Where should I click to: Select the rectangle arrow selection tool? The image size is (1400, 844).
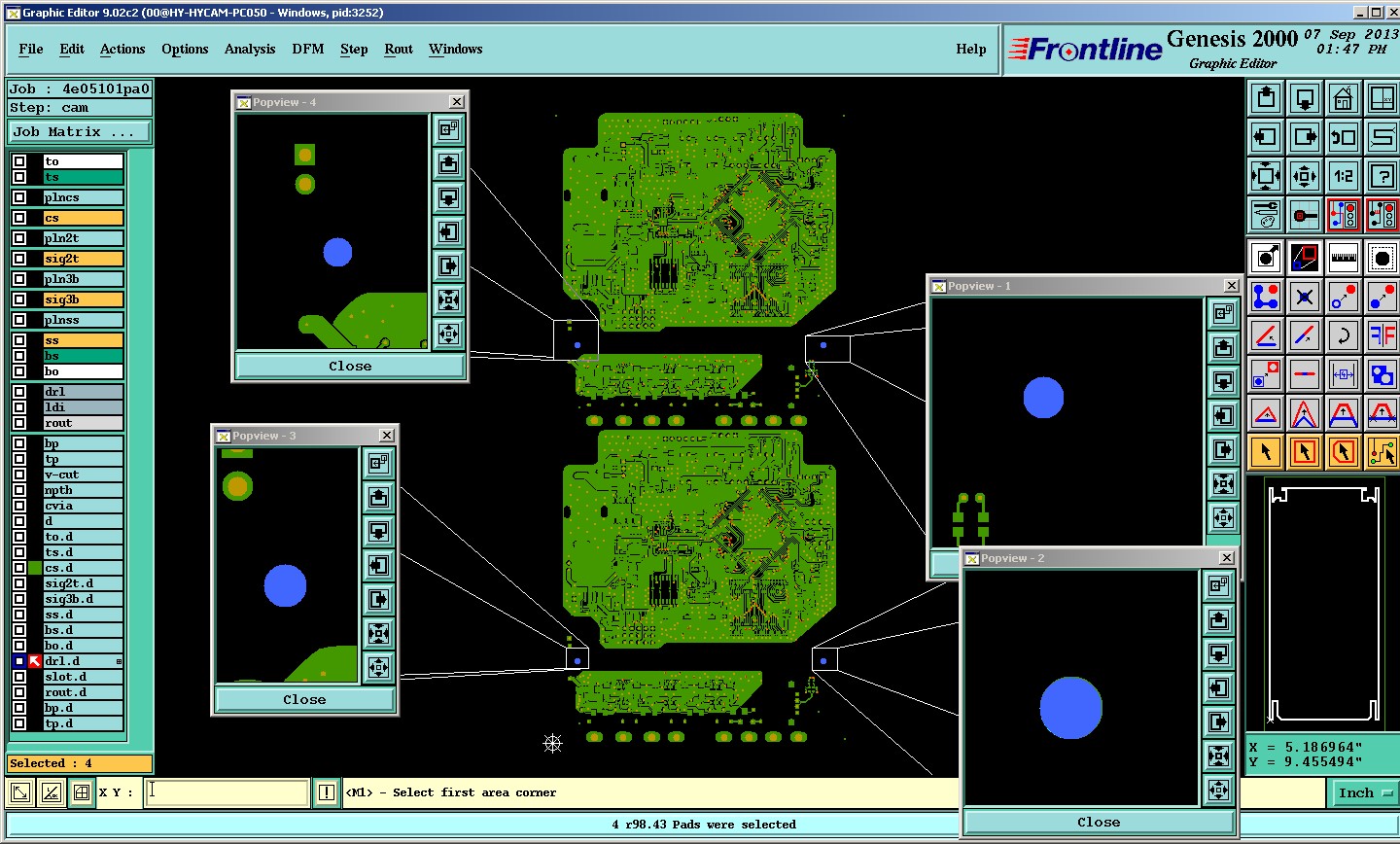pos(1305,452)
